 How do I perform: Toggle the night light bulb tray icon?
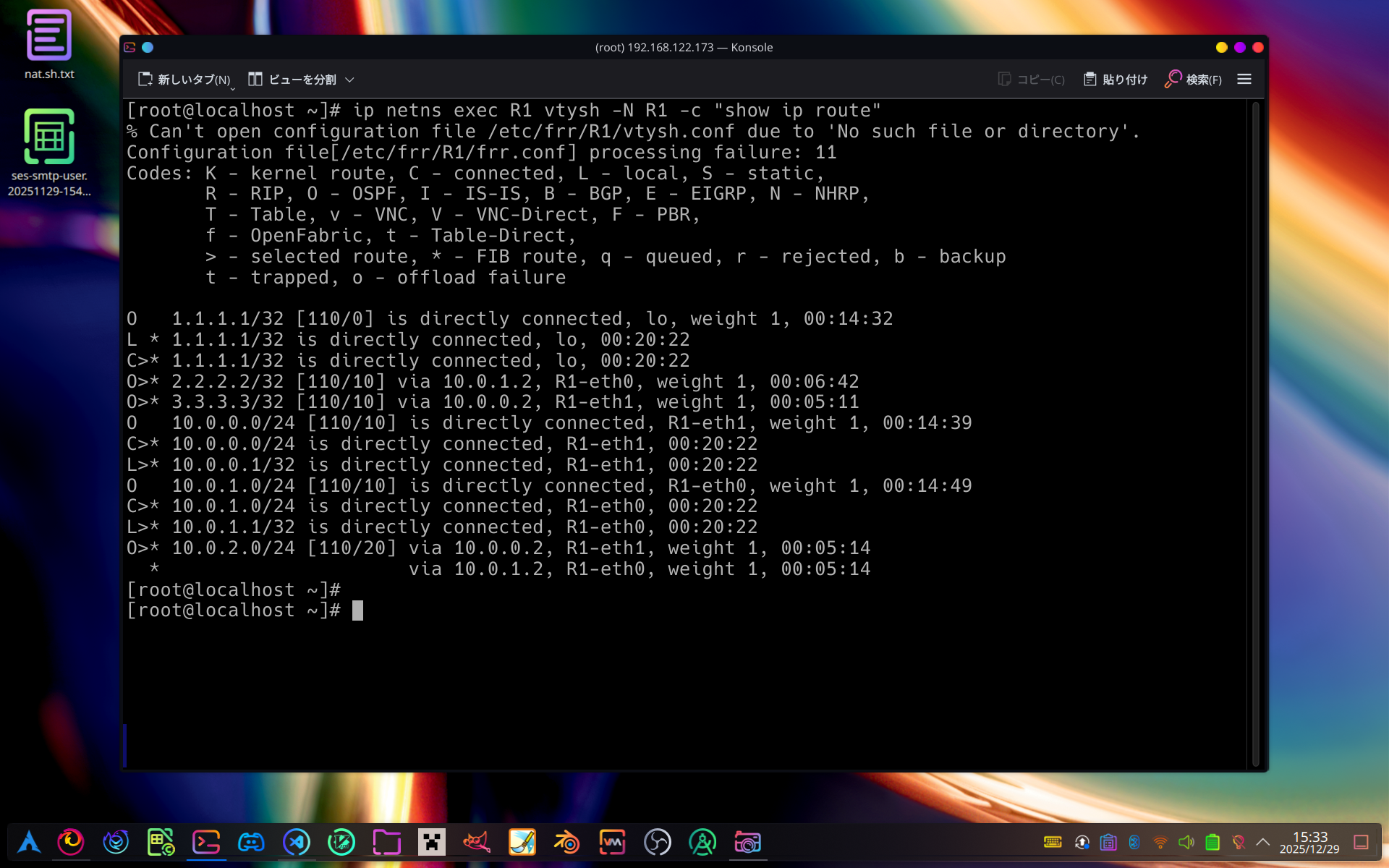(x=1239, y=842)
